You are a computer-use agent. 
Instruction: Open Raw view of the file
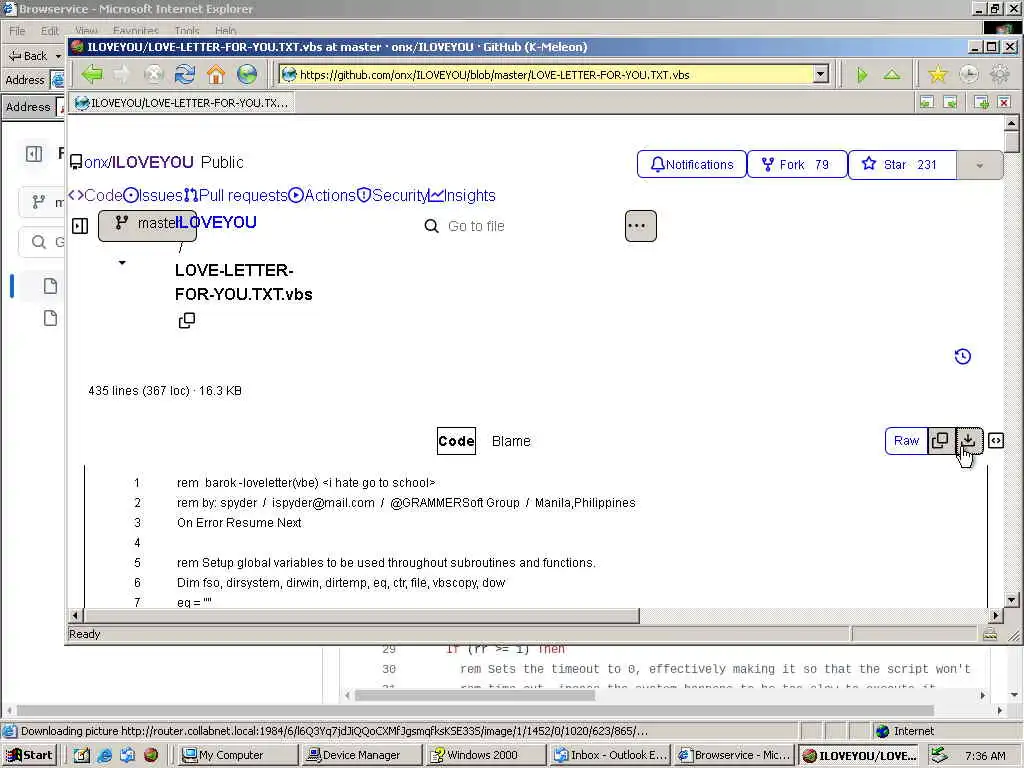906,441
